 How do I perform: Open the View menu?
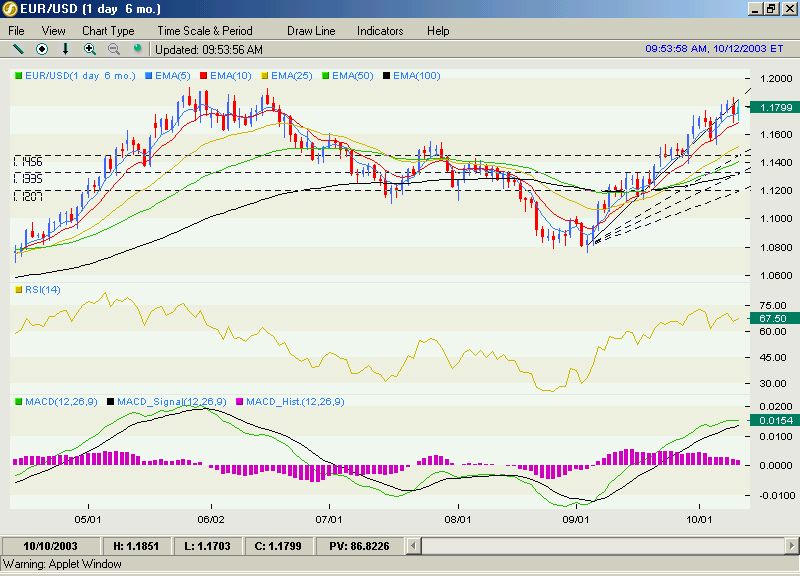54,31
